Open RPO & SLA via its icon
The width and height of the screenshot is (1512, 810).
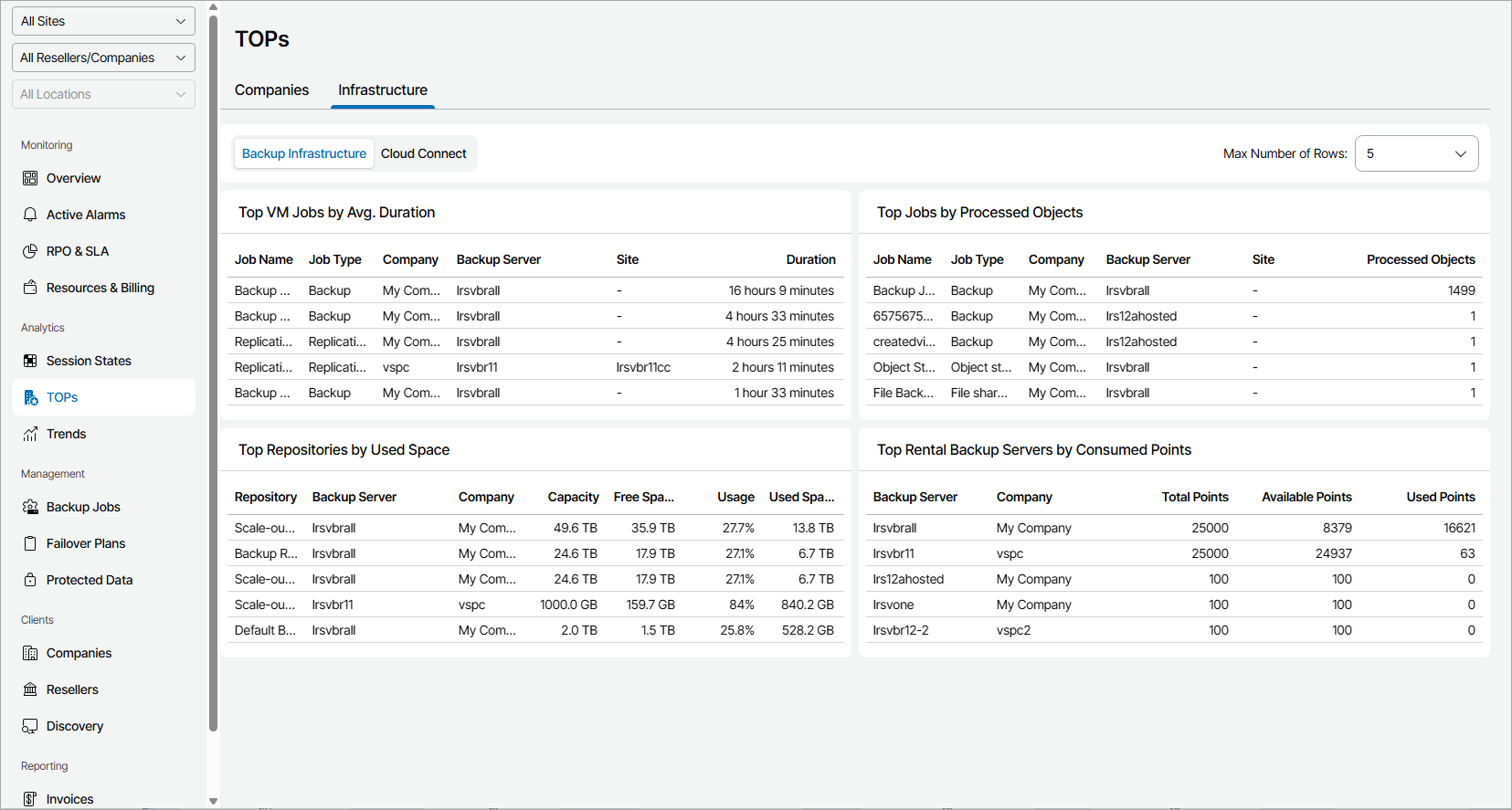(x=30, y=251)
